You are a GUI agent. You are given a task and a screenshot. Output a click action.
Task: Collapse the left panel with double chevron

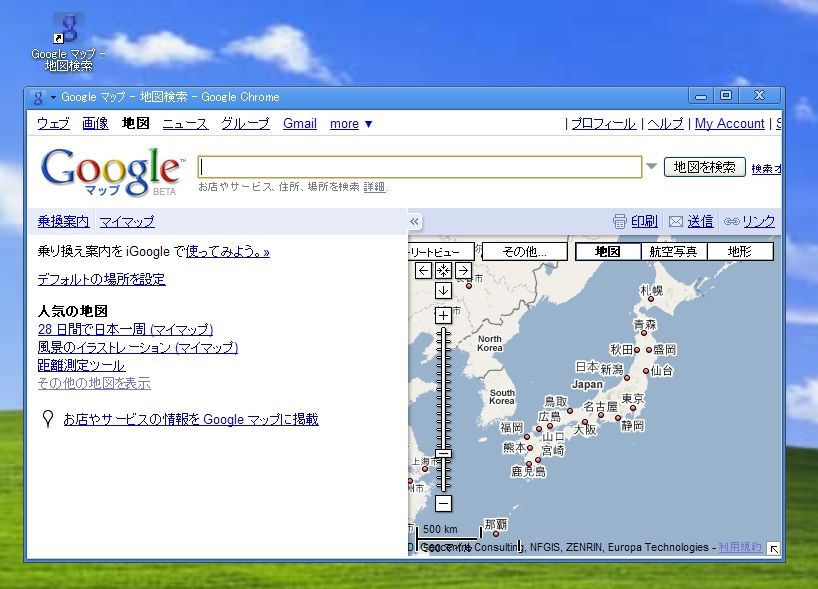414,222
